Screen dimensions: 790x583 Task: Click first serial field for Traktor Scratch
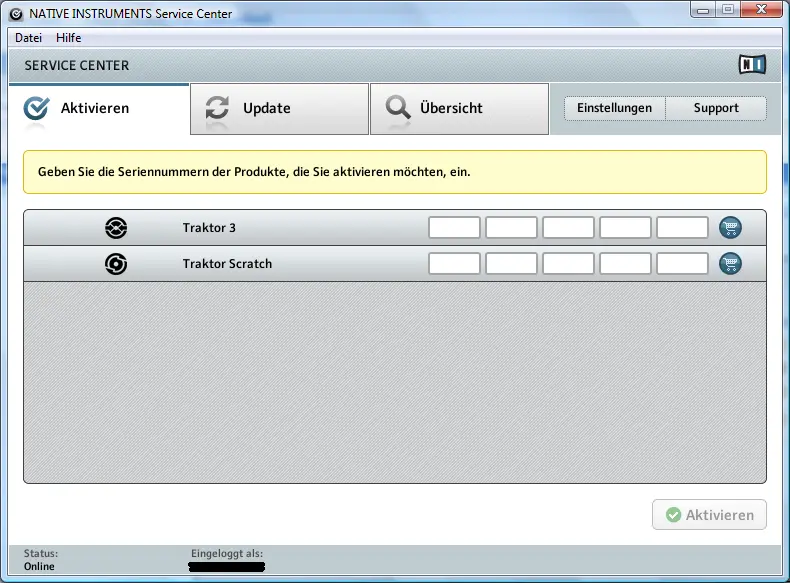pyautogui.click(x=454, y=264)
